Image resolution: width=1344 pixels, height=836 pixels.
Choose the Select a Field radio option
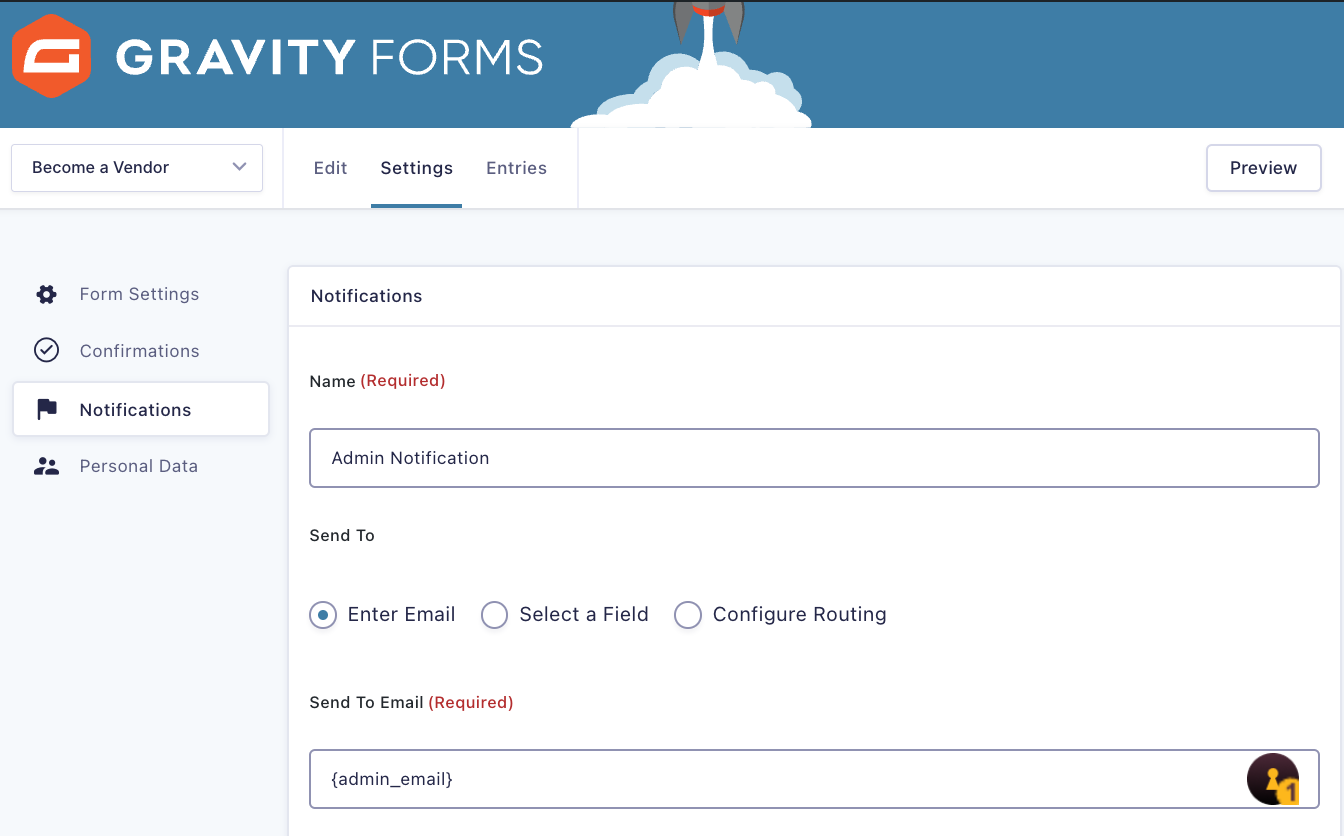click(x=495, y=615)
